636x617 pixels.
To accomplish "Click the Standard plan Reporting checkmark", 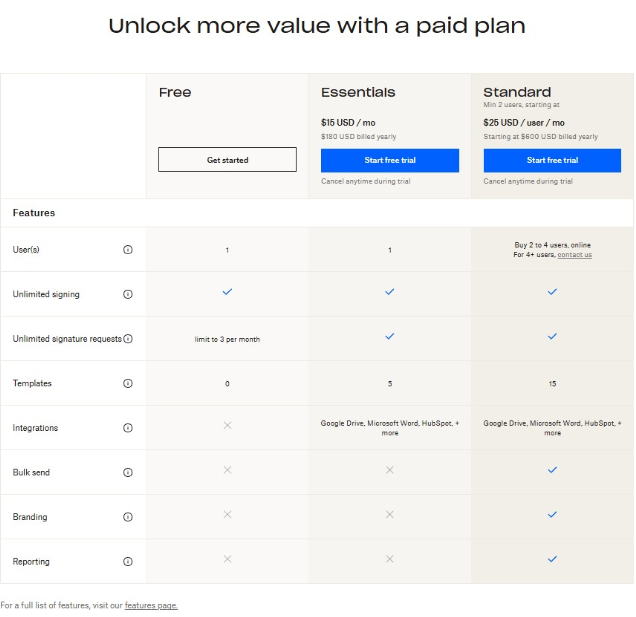I will tap(552, 559).
